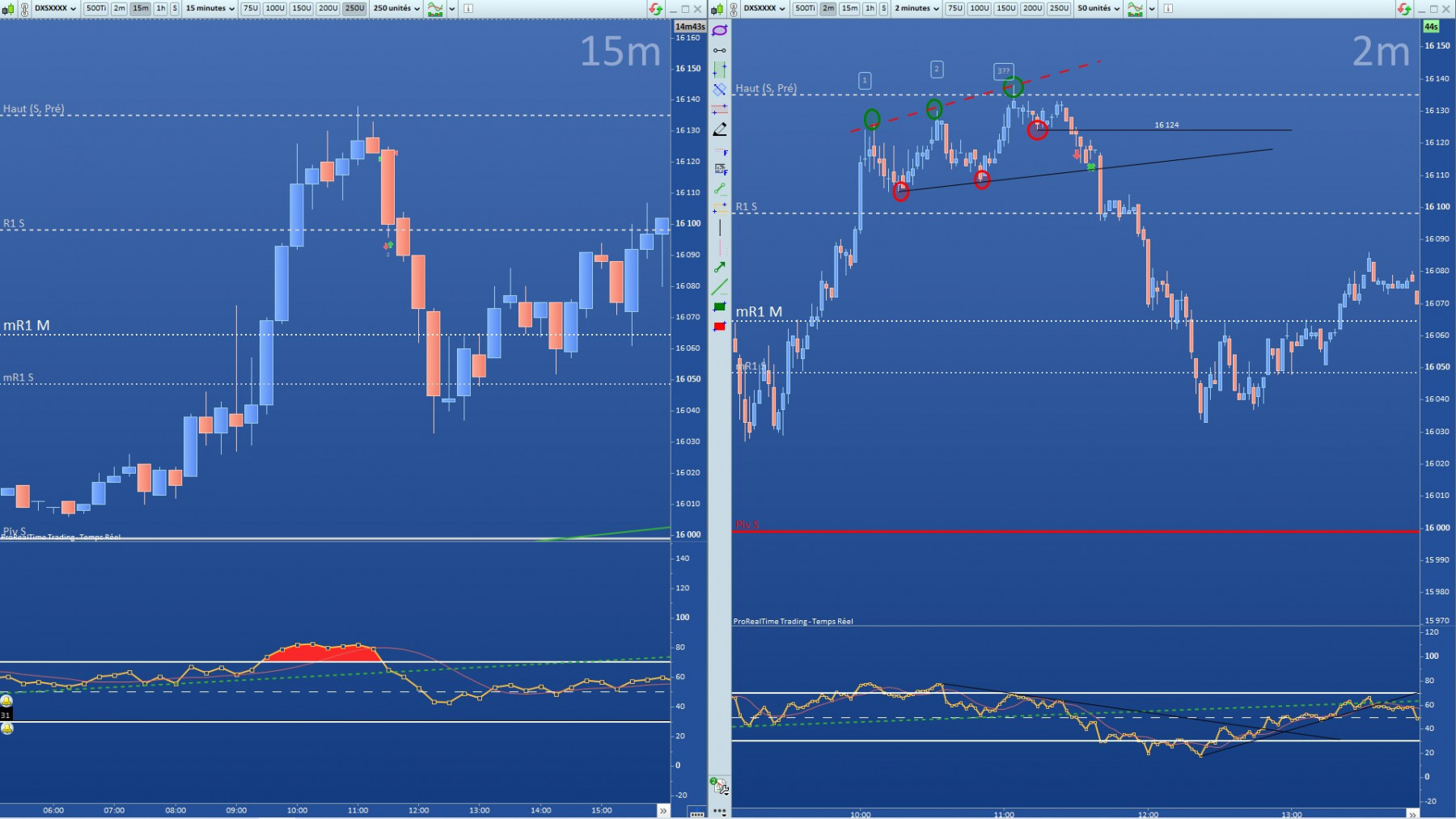Open the 15 minutes timeframe dropdown
Viewport: 1456px width, 819px height.
(210, 8)
